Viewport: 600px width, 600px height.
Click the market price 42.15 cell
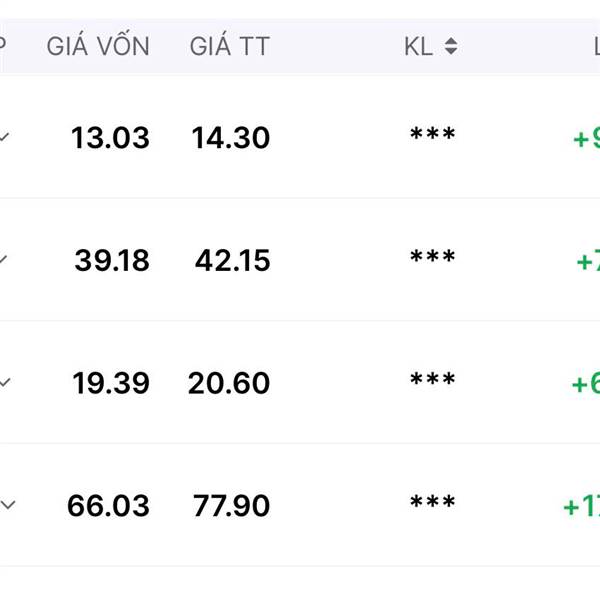(232, 261)
